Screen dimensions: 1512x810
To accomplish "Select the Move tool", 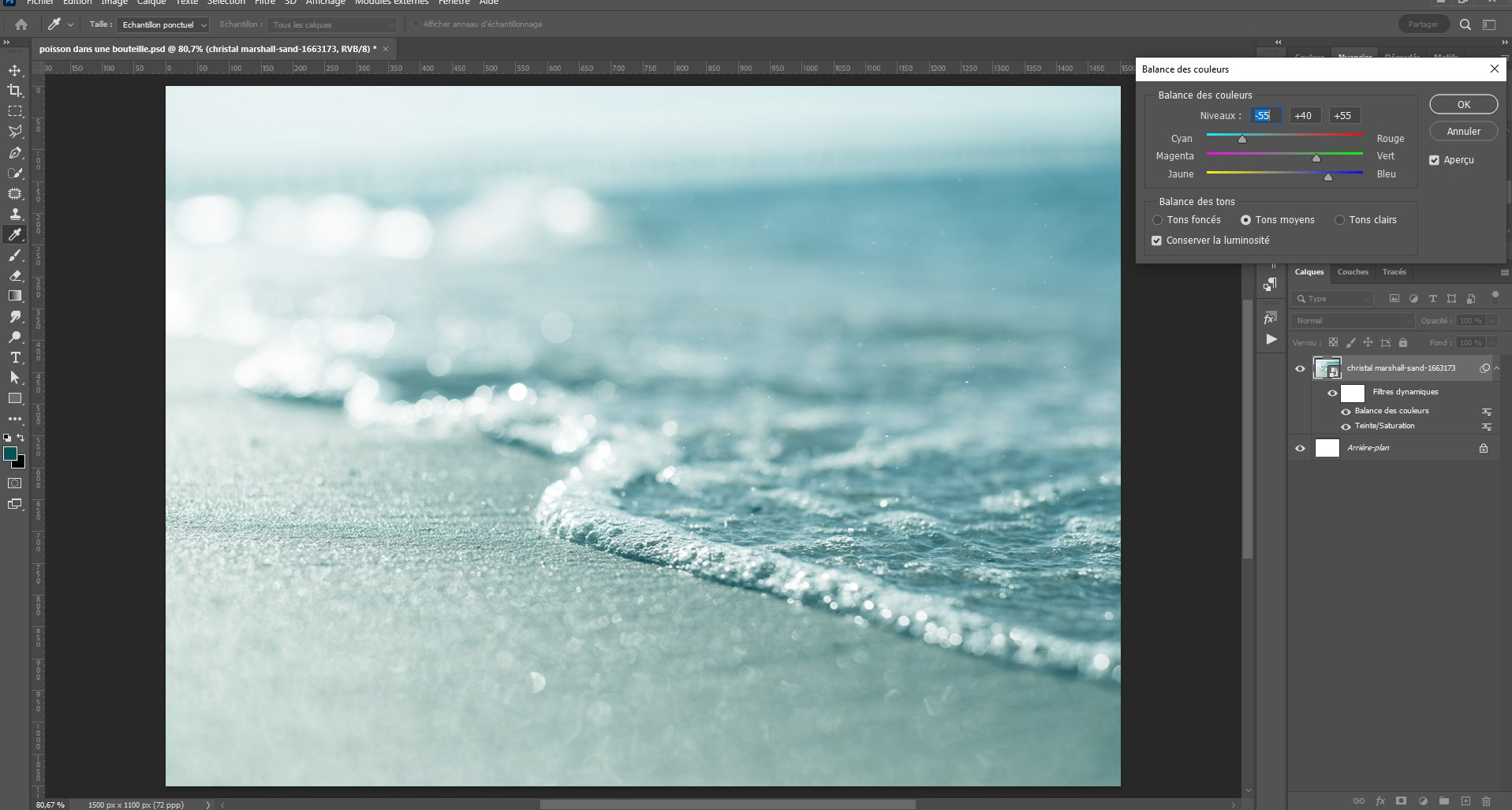I will [x=15, y=70].
